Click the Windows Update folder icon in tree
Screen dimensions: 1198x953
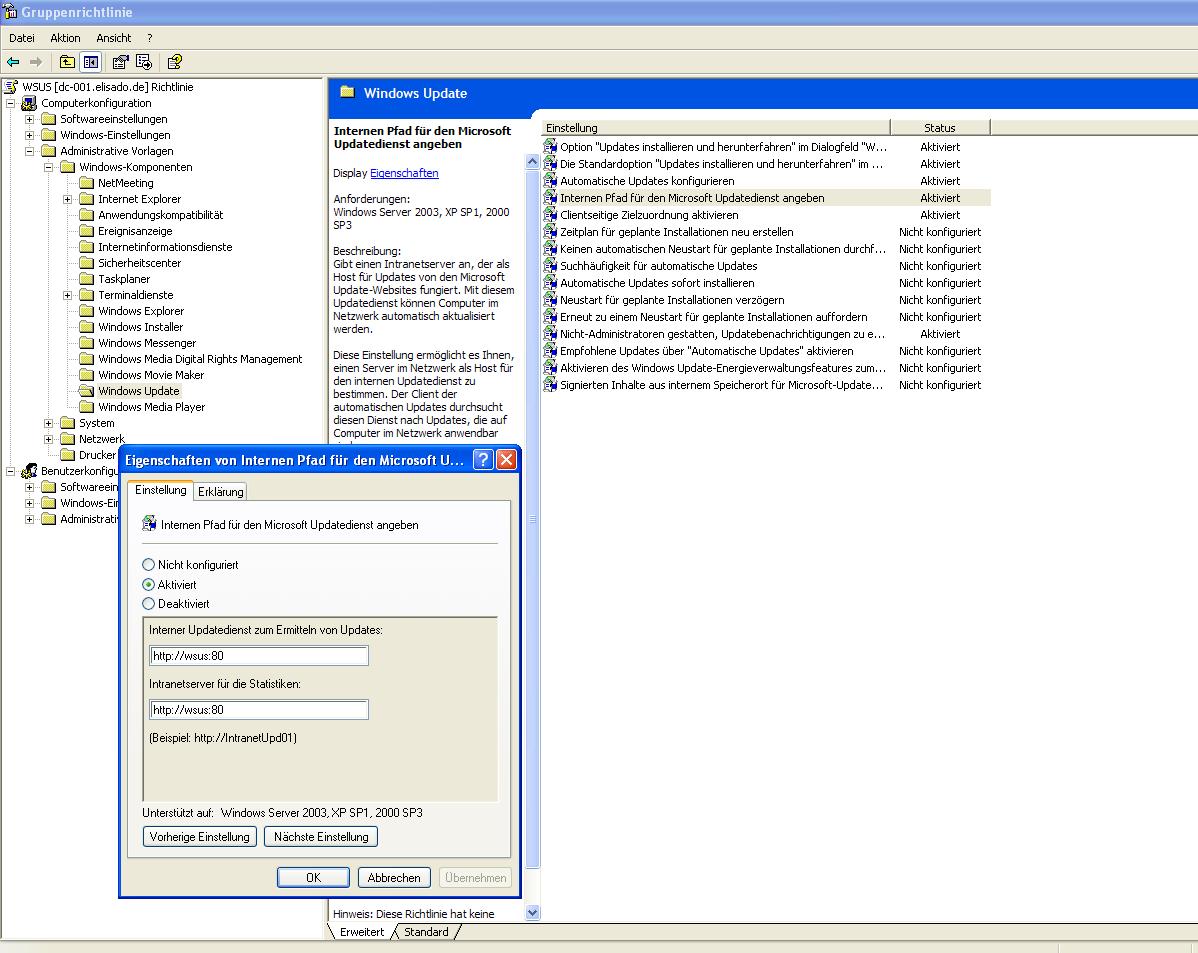86,391
